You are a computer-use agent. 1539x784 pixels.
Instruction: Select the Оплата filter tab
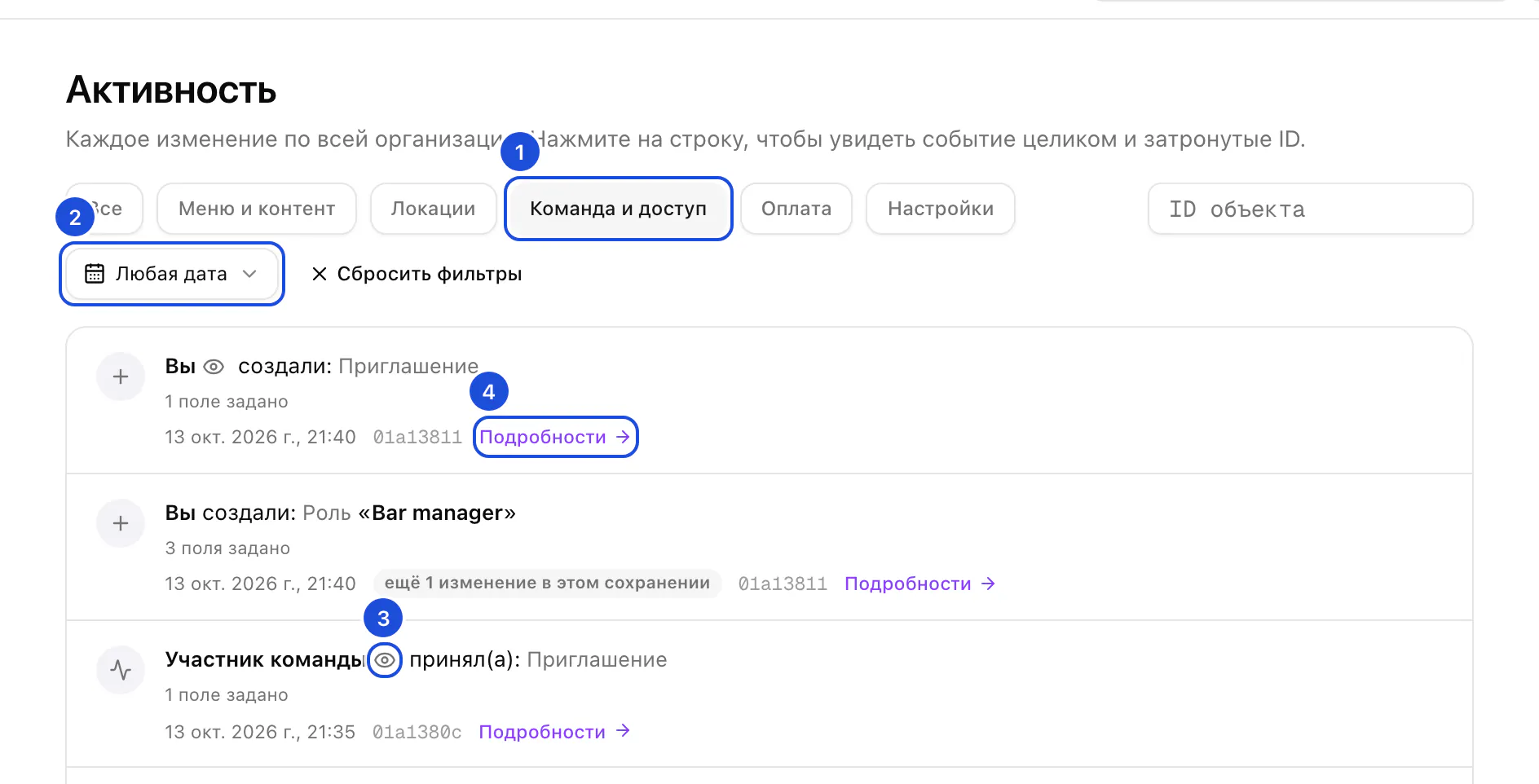(x=796, y=209)
